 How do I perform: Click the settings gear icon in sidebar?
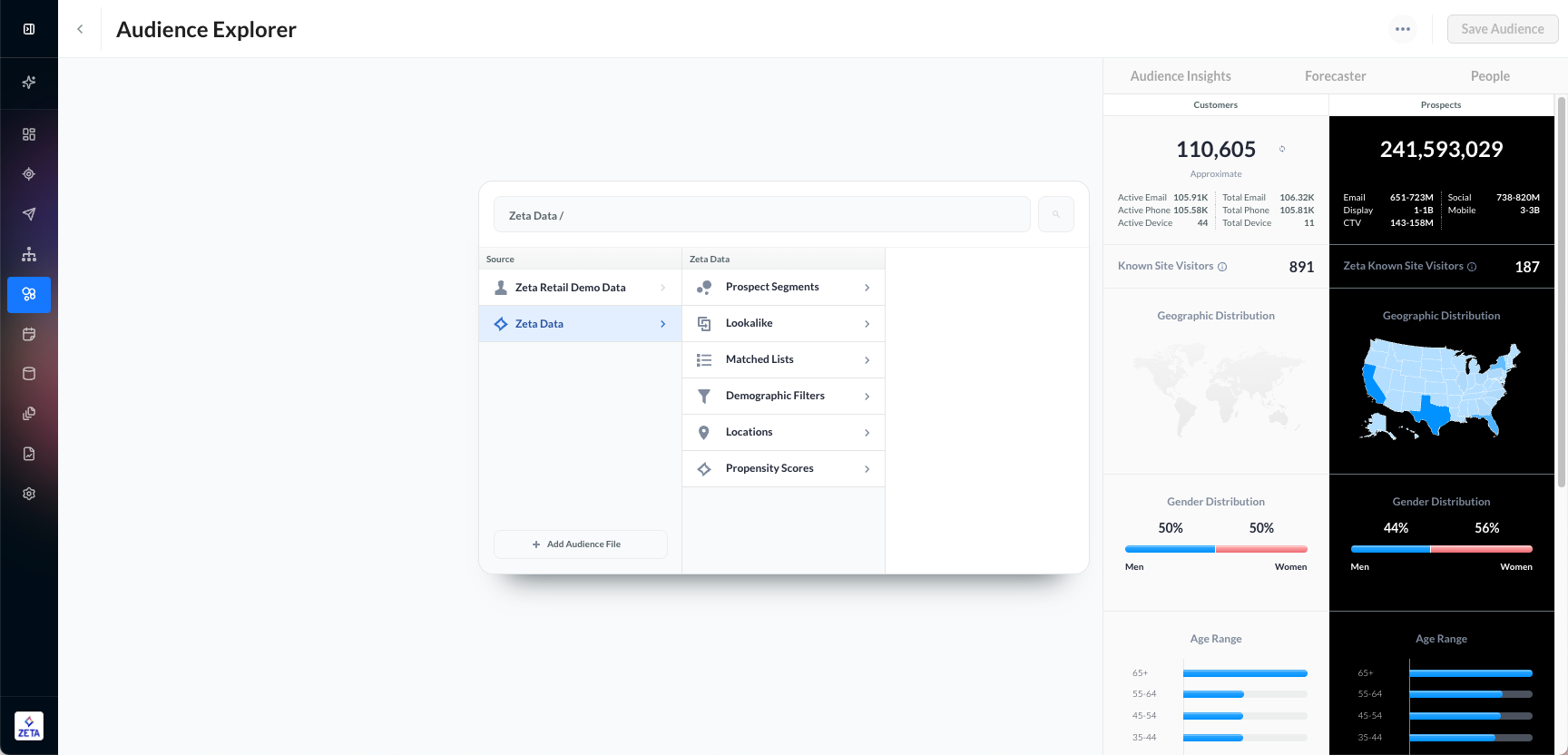pyautogui.click(x=29, y=494)
